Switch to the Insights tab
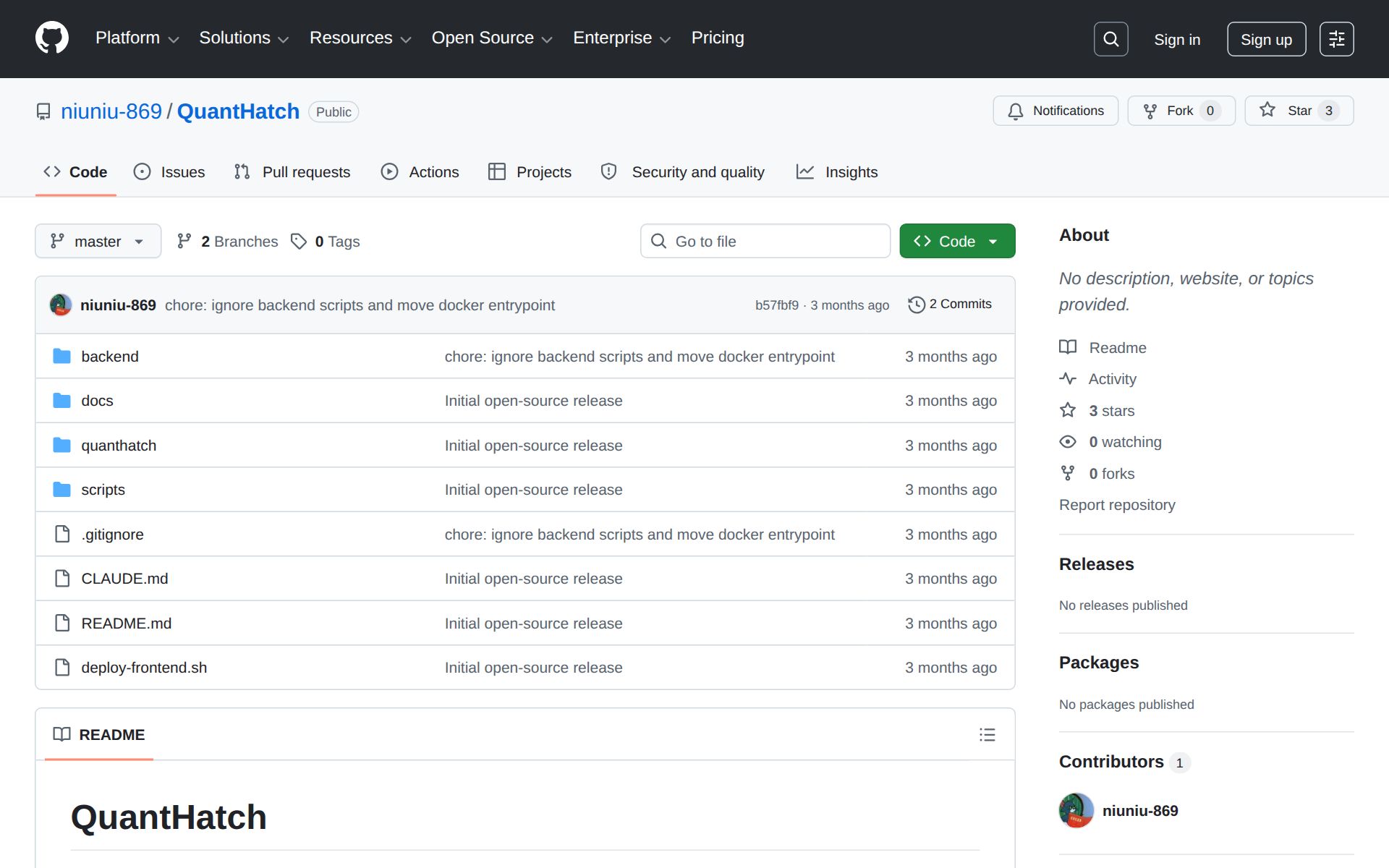This screenshot has width=1389, height=868. tap(837, 171)
